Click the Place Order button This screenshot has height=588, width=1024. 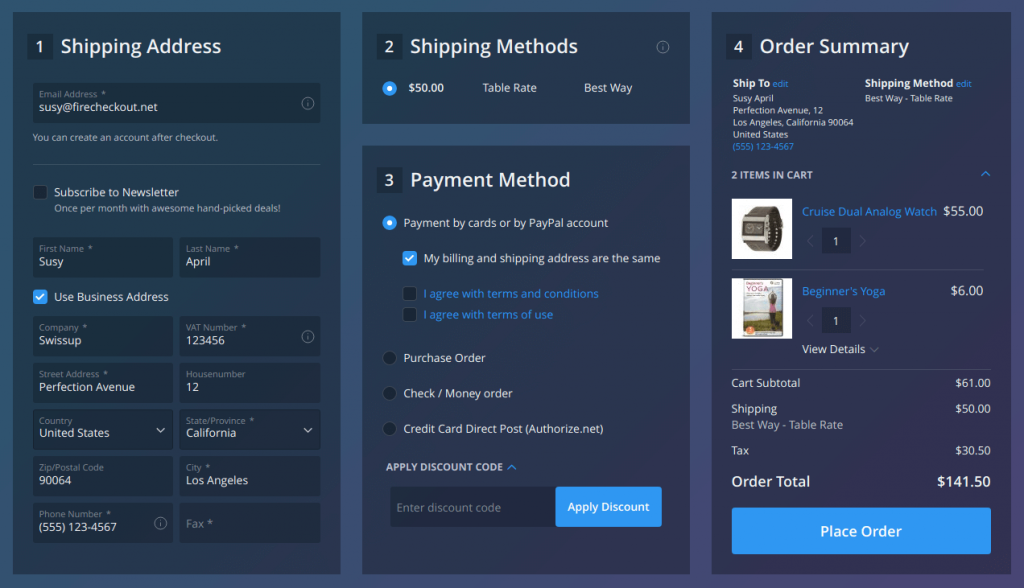tap(860, 531)
